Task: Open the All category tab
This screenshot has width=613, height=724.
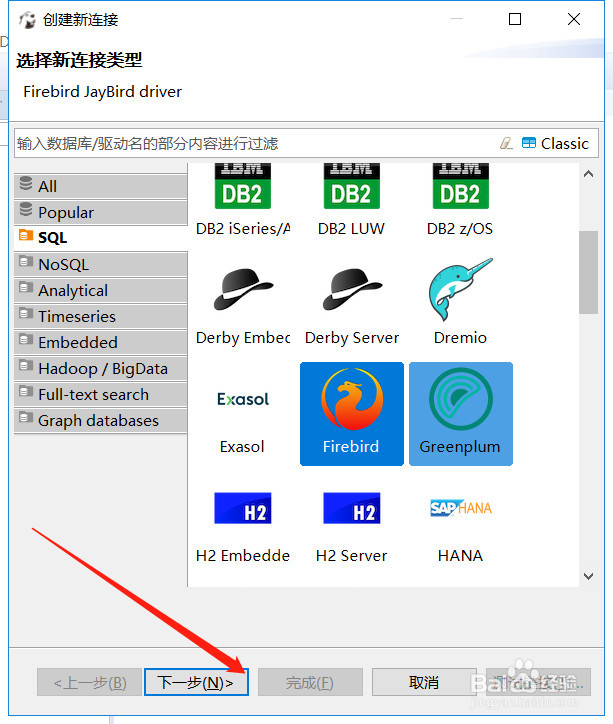Action: tap(101, 186)
